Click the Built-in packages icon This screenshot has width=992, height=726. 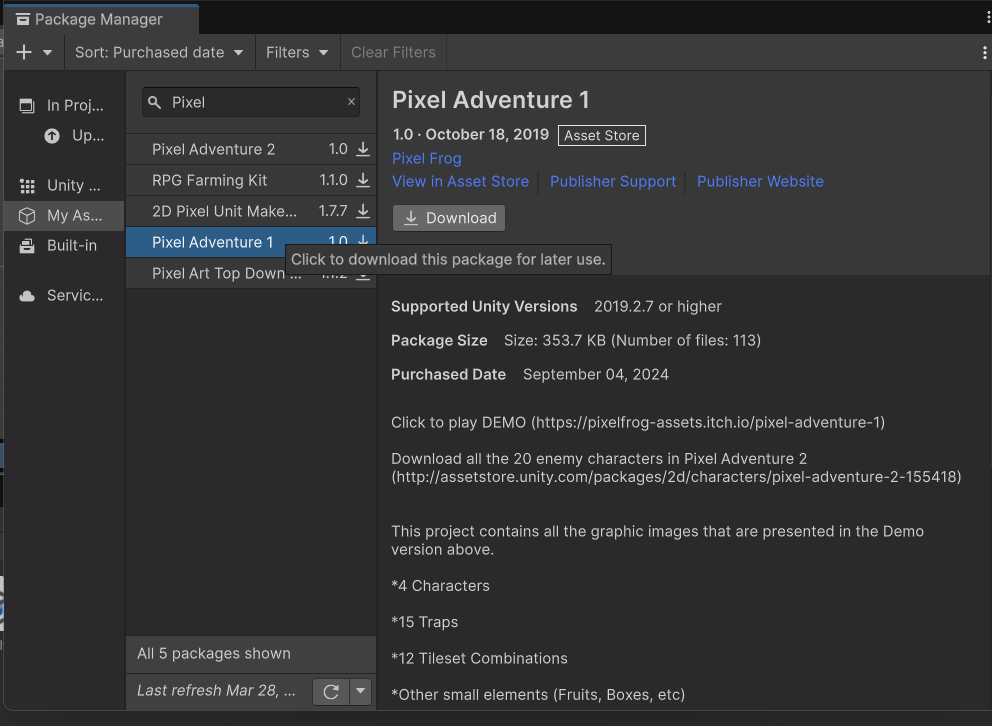[x=27, y=245]
